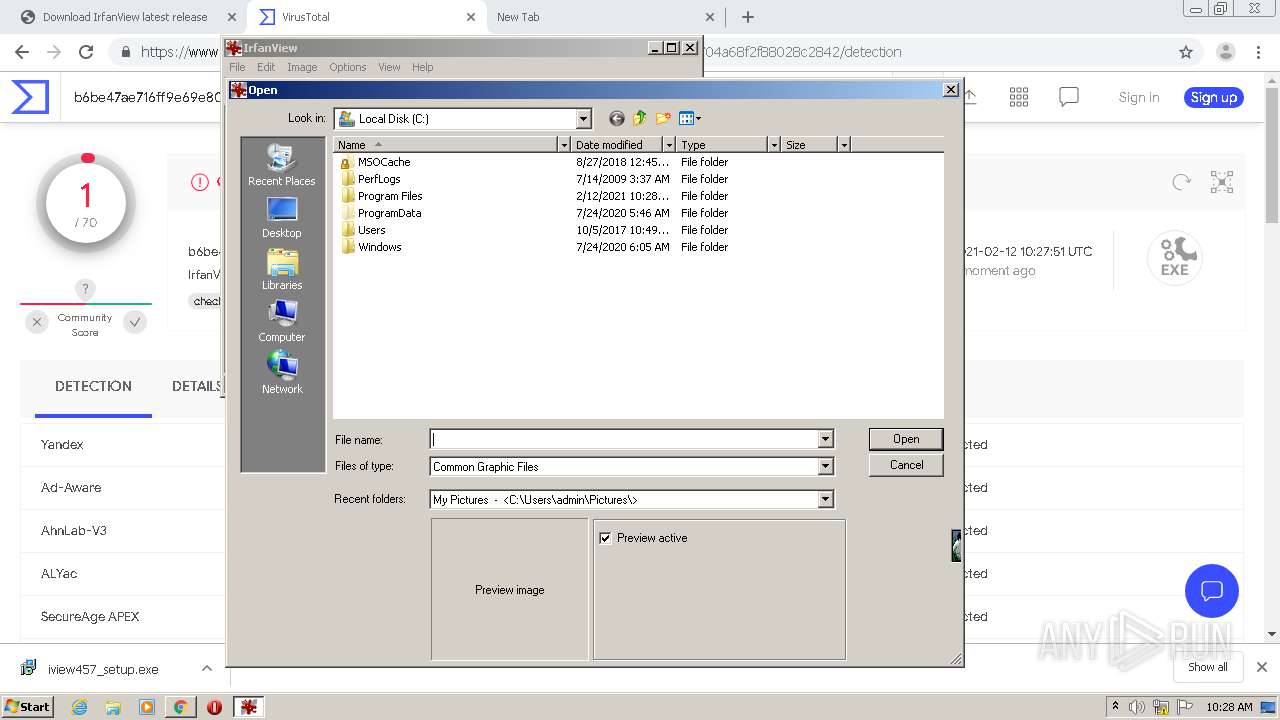The image size is (1280, 720).
Task: Open IrfanView File menu
Action: coord(237,67)
